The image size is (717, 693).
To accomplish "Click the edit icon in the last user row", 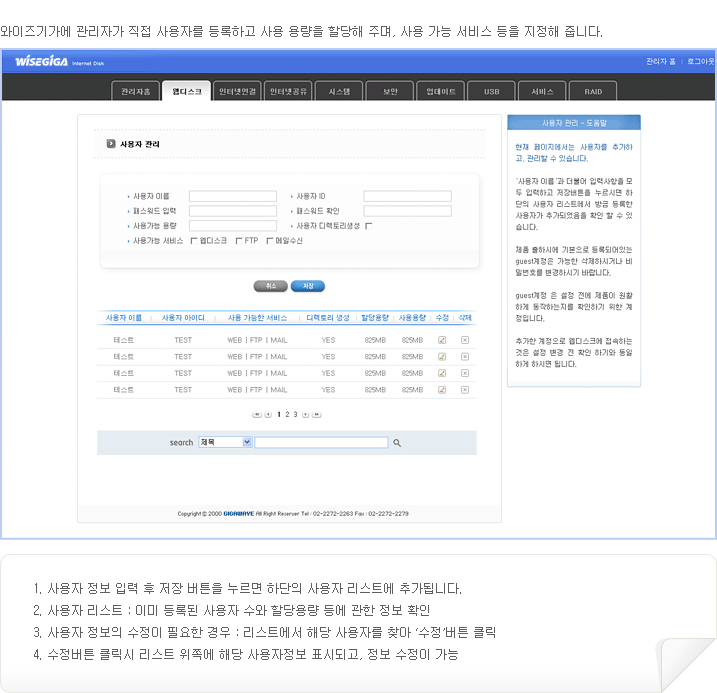I will 442,389.
